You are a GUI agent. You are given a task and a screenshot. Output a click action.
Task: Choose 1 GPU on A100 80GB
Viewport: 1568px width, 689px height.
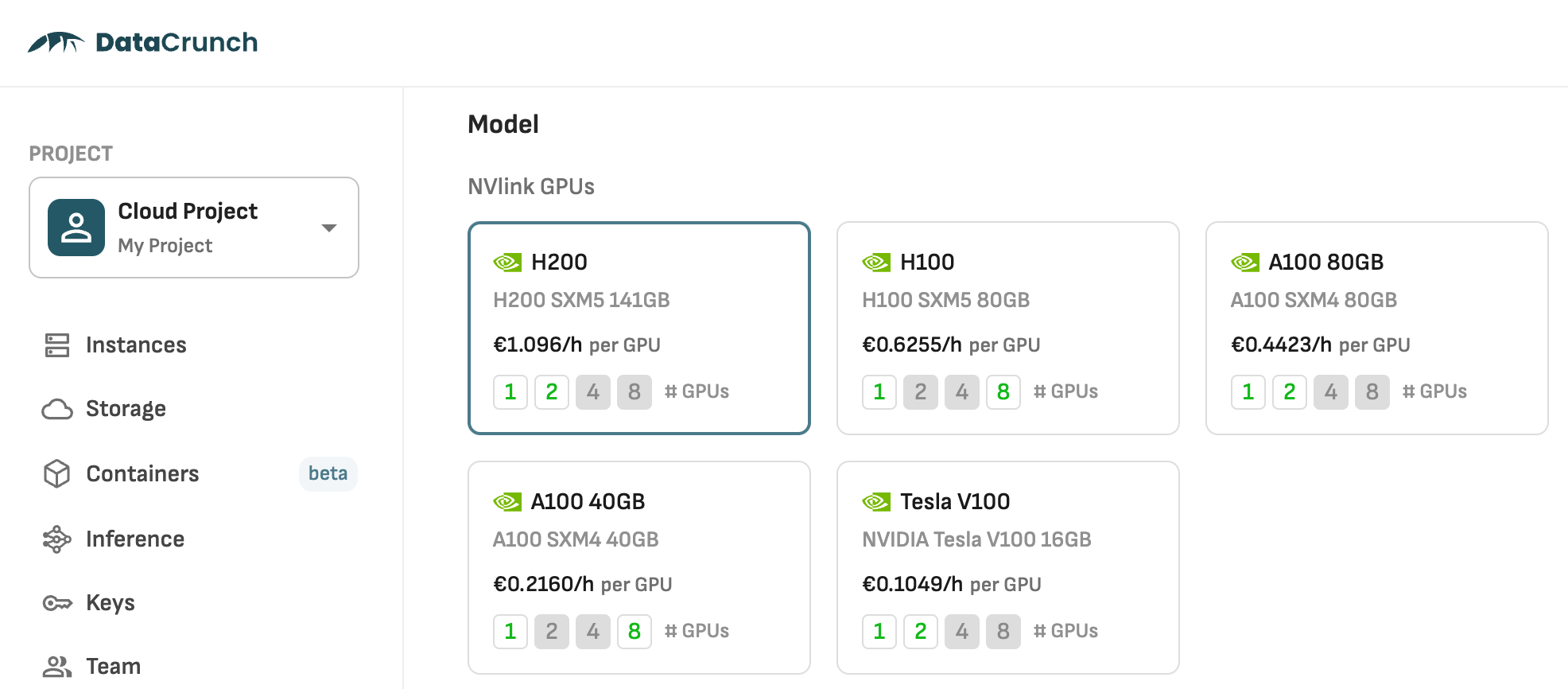point(1248,392)
